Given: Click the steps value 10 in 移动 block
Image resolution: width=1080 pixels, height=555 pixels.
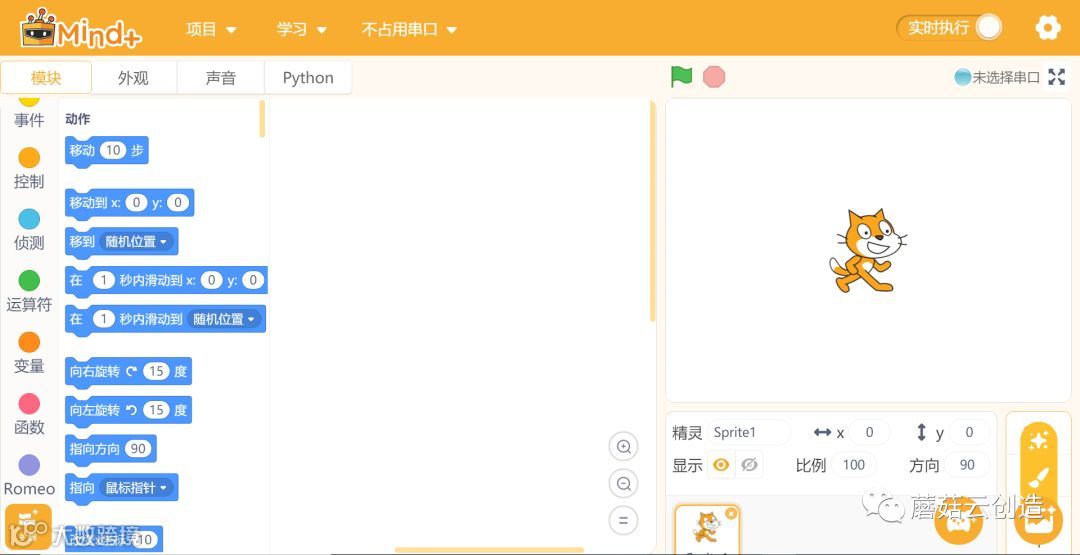Looking at the screenshot, I should [x=113, y=150].
